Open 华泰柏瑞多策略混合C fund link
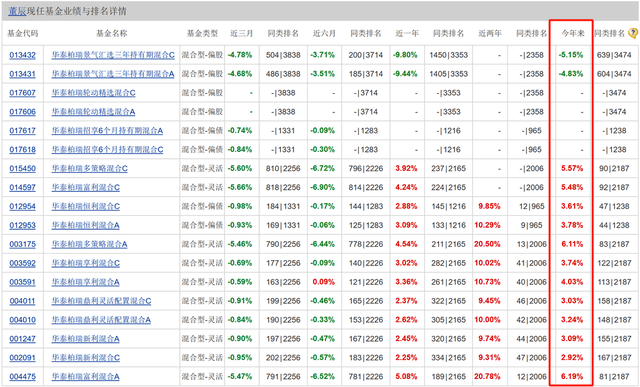Screen dimensions: 640x387 tap(89, 169)
